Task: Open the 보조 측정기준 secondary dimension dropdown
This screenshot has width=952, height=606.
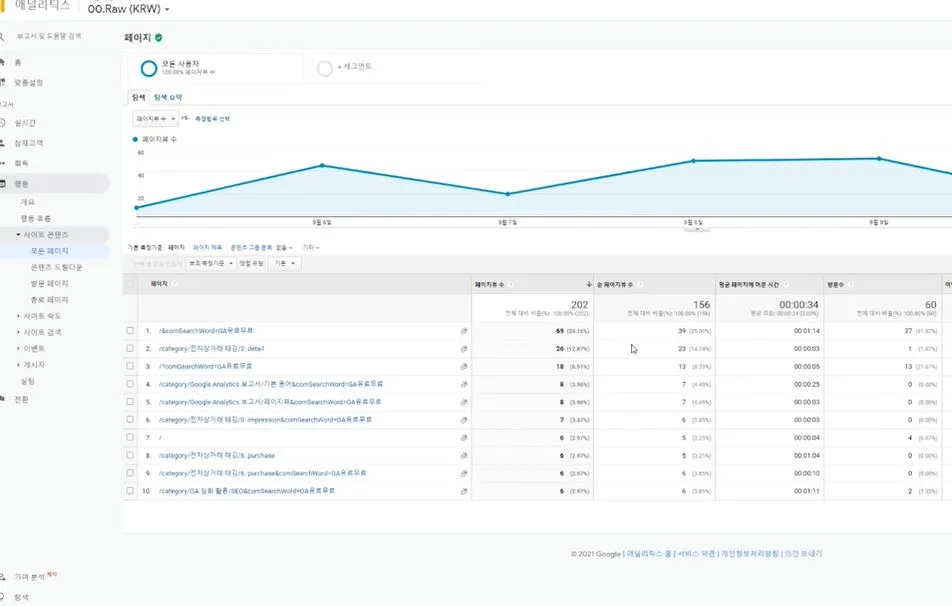Action: [x=210, y=264]
